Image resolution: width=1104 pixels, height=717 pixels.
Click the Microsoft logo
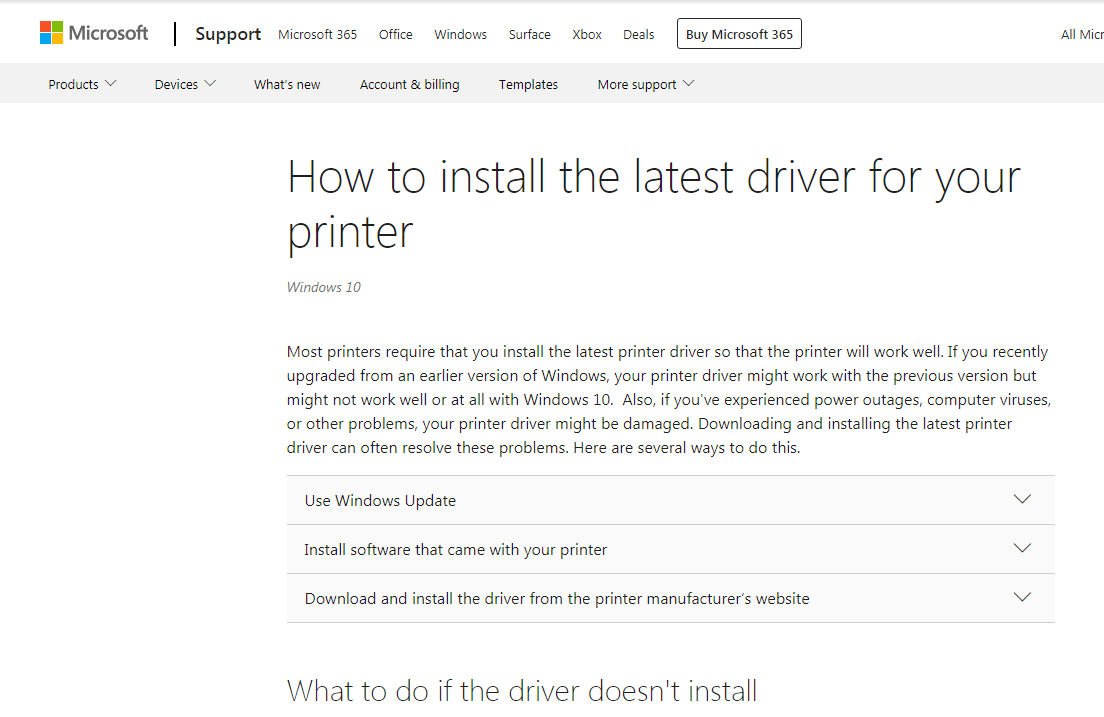coord(94,33)
